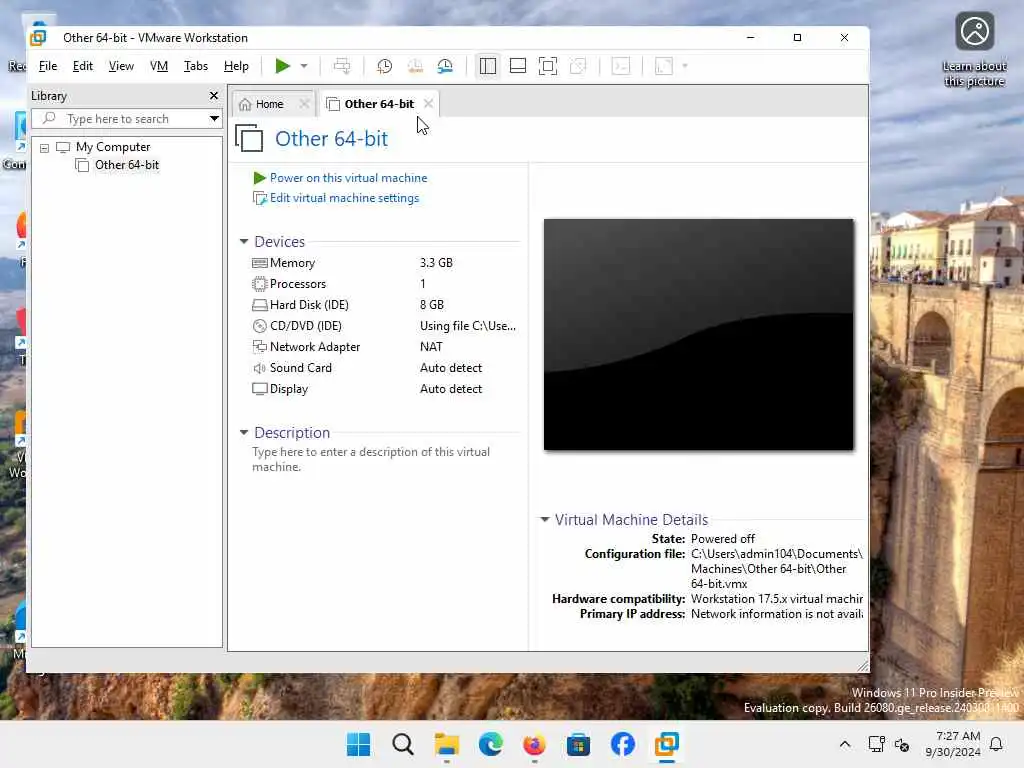Open File Explorer from taskbar
Screen dimensions: 1024x768
click(x=447, y=744)
